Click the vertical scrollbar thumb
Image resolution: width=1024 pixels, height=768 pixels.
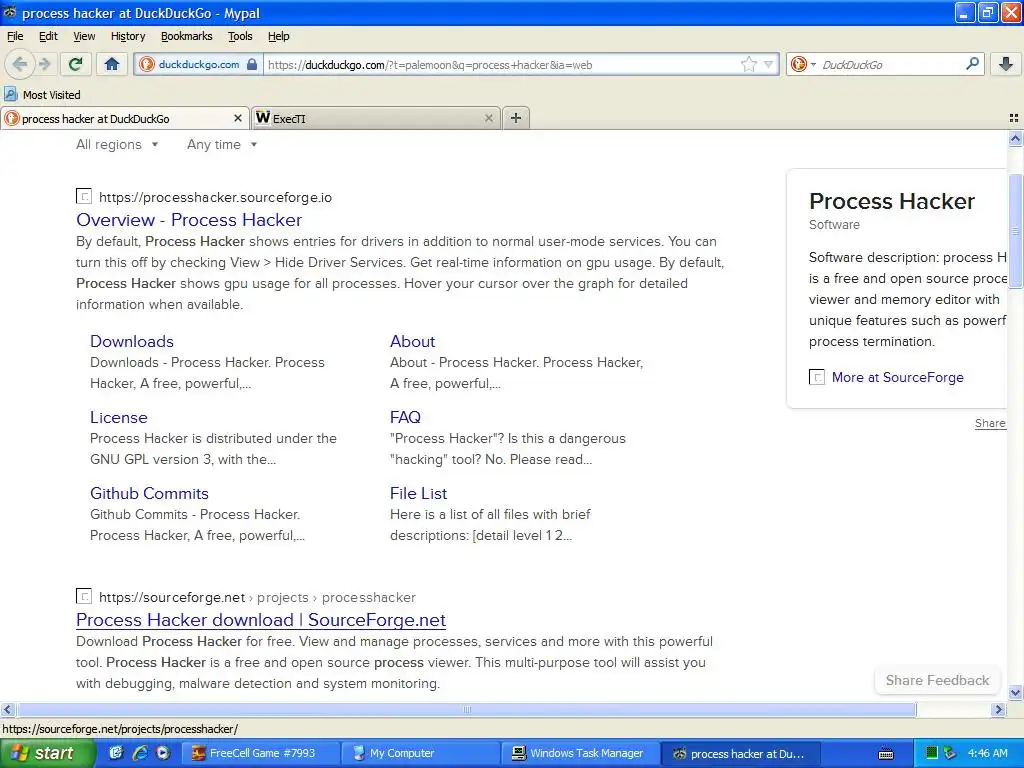click(x=1015, y=231)
